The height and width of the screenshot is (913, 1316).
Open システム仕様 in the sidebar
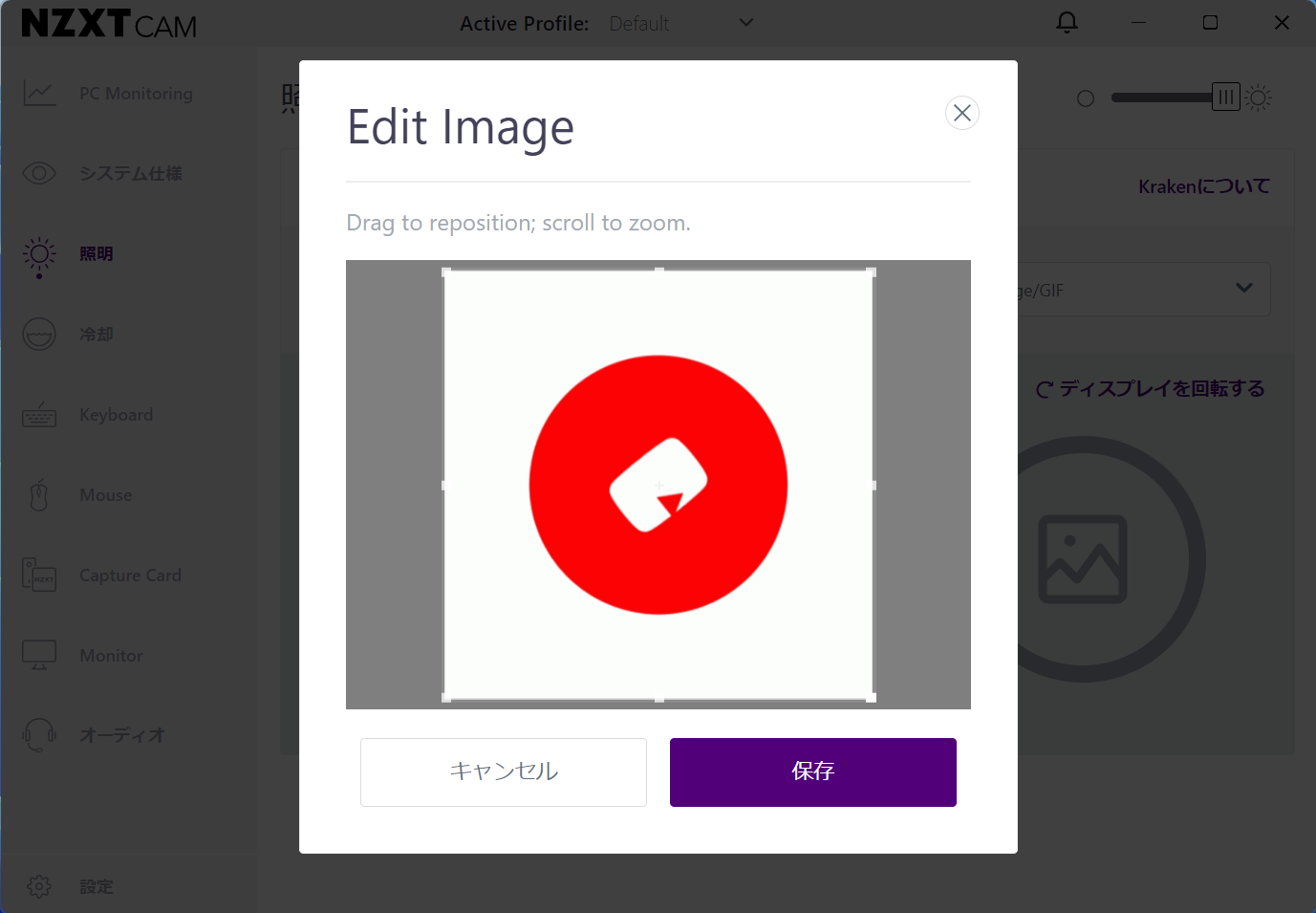(129, 173)
